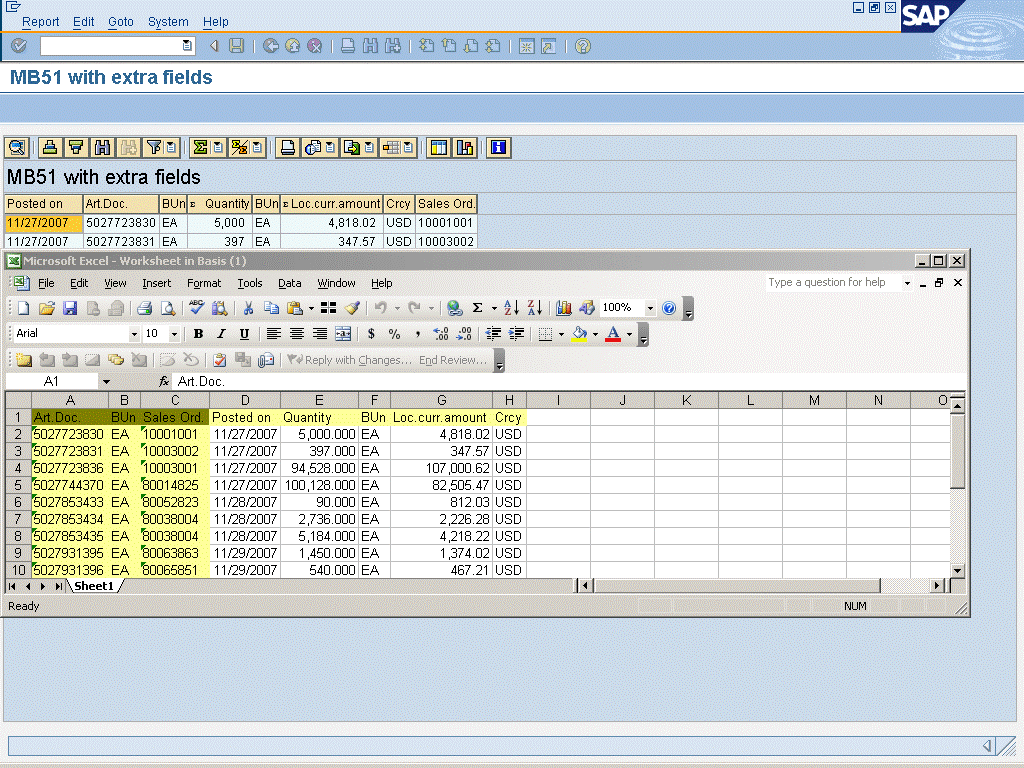Open the AutoSum dropdown arrow

[494, 308]
